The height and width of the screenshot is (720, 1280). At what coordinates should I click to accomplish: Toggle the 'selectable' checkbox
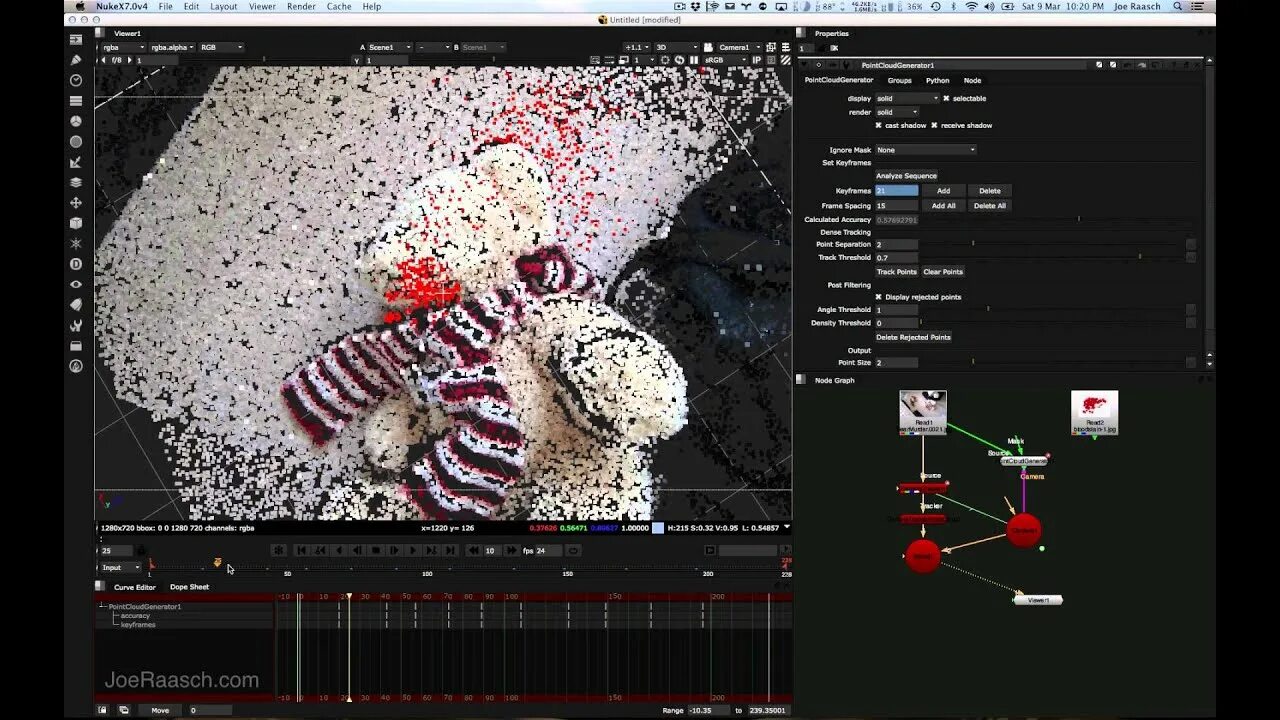click(x=946, y=98)
